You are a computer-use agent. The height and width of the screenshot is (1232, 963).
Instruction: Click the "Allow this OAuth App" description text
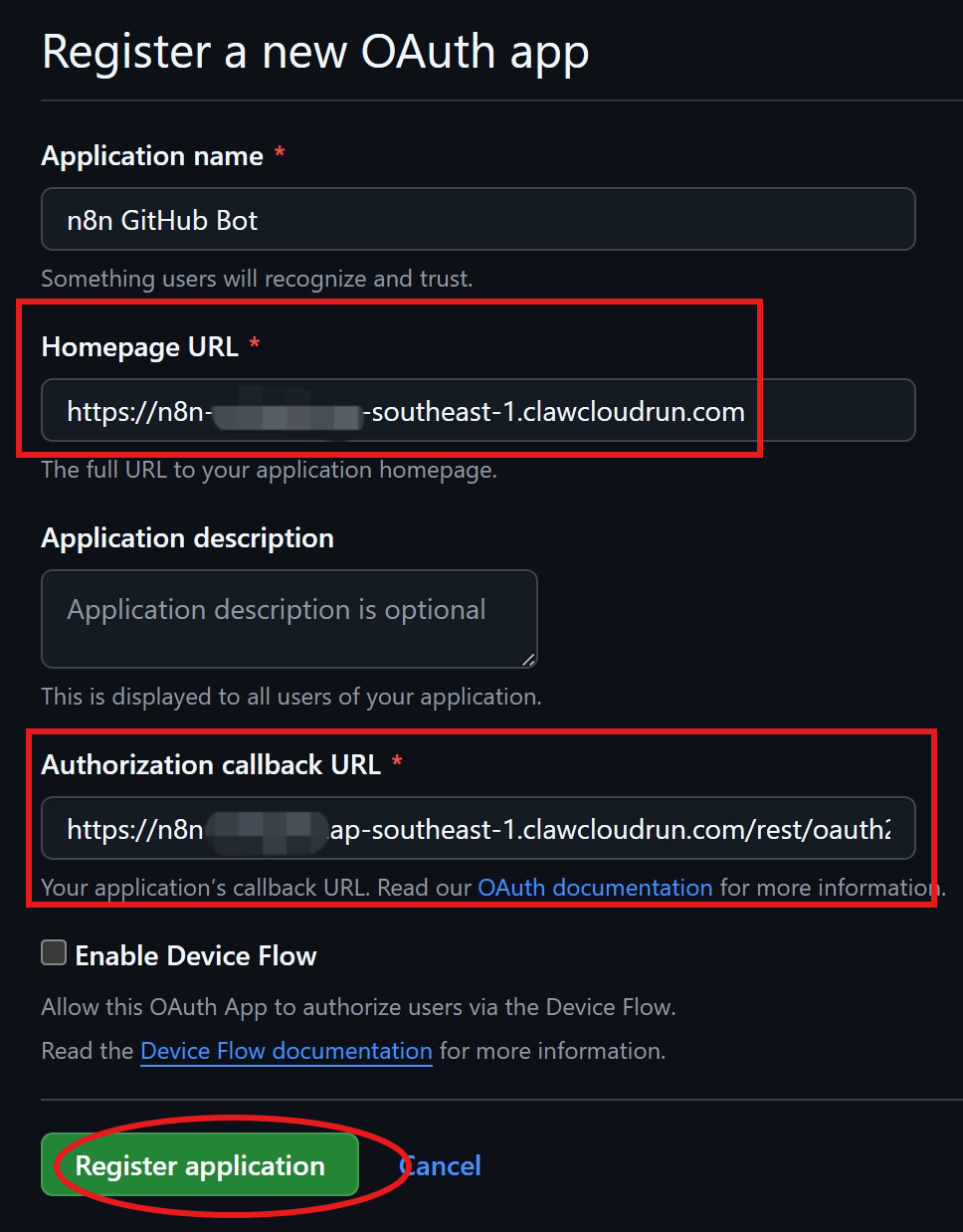[358, 1007]
